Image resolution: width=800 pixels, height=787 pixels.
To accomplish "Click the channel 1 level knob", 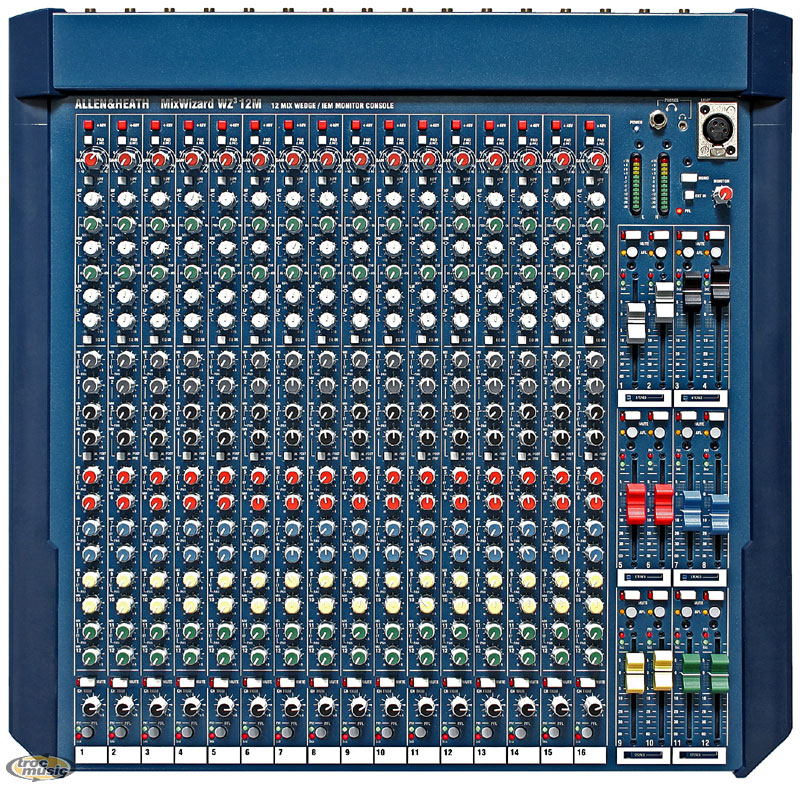I will [89, 707].
